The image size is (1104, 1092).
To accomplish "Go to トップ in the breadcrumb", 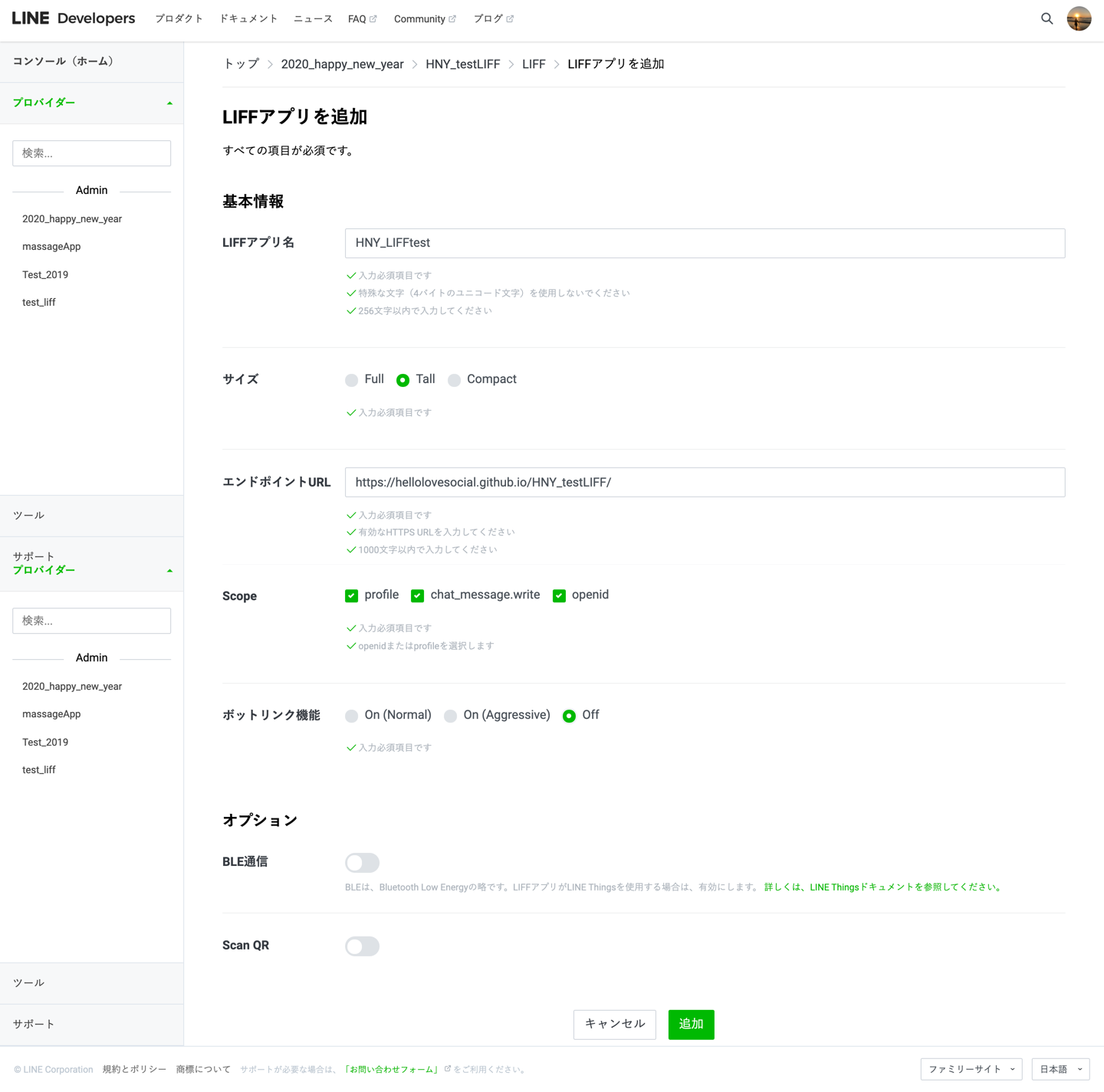I will (241, 64).
